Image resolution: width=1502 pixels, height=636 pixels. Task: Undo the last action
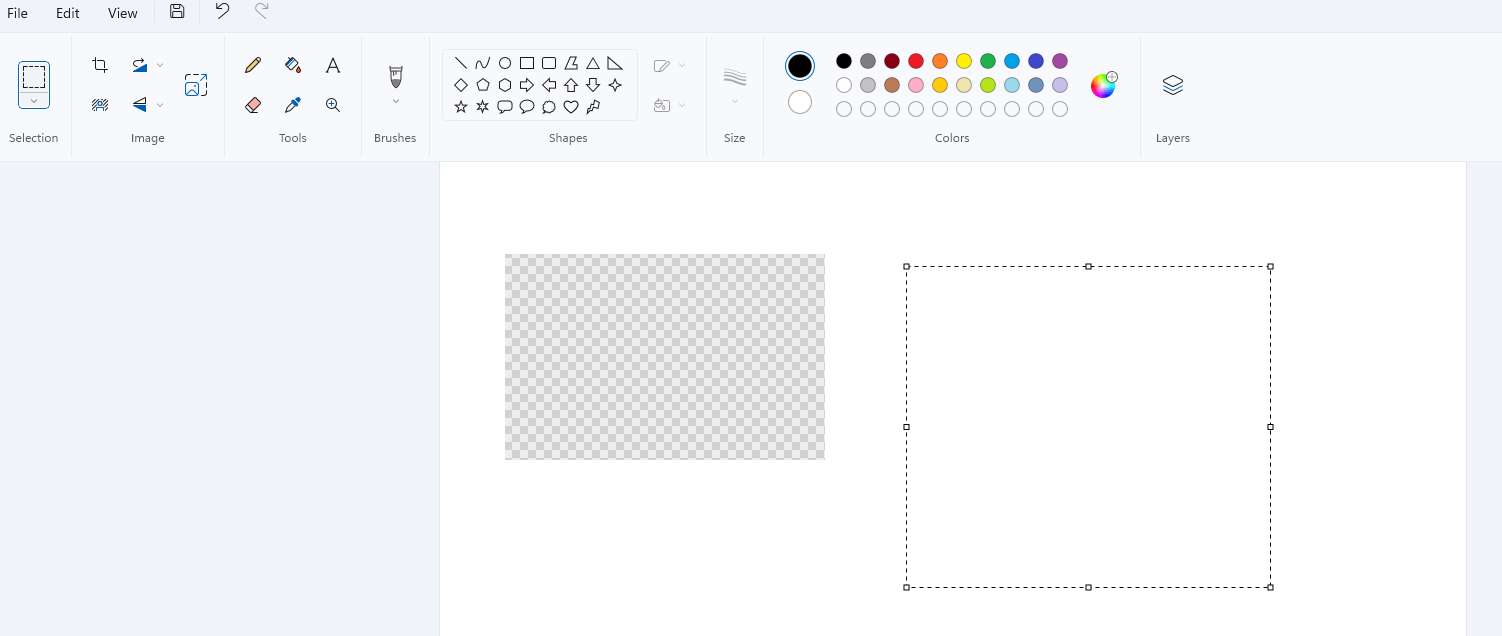coord(221,13)
